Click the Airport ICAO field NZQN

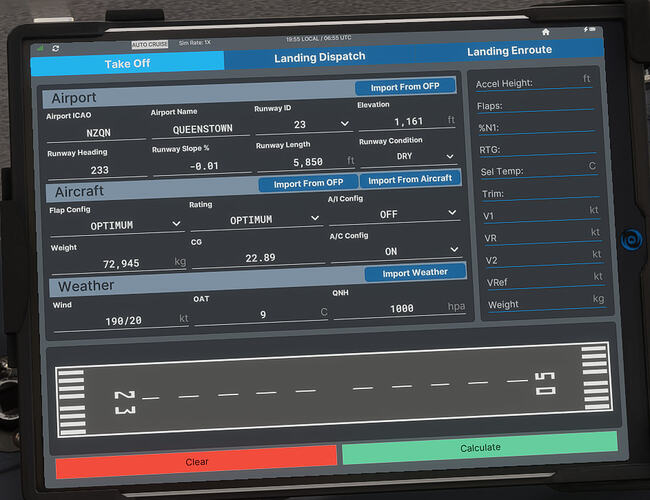click(x=97, y=133)
